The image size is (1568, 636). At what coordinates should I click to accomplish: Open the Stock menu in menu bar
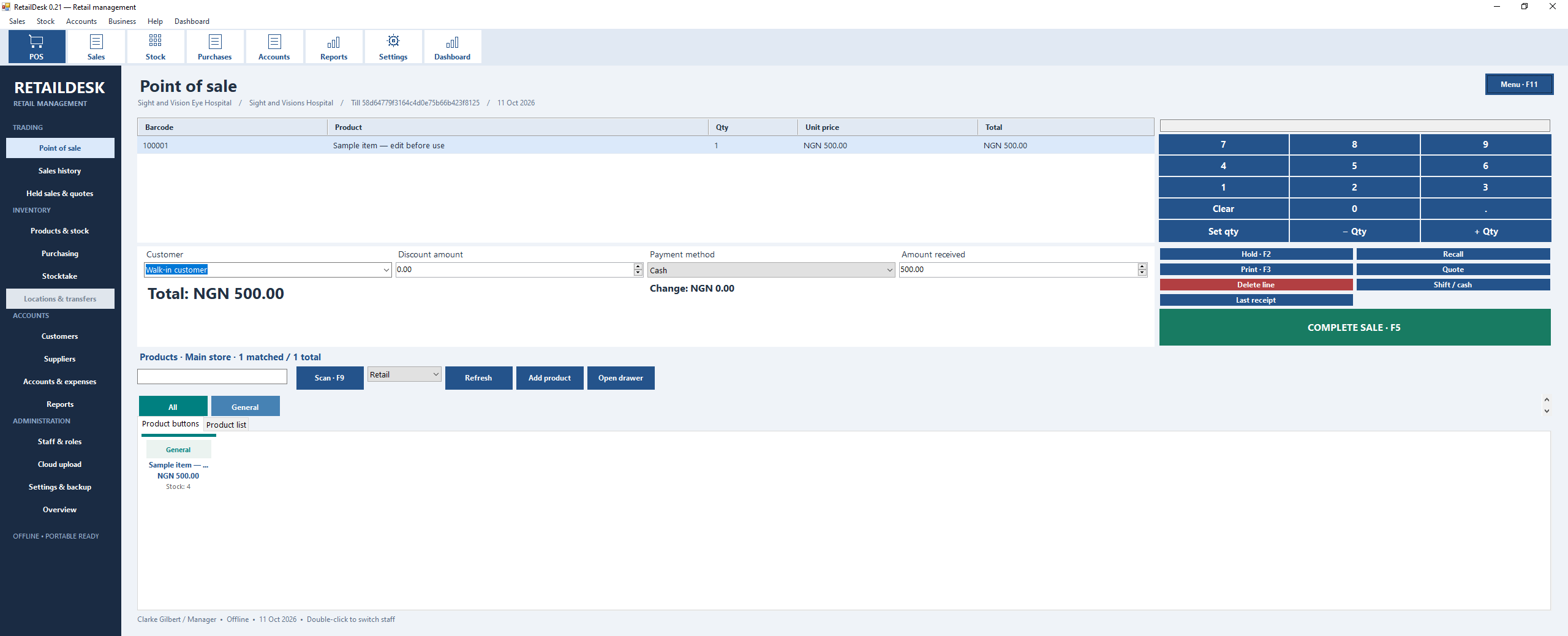click(45, 21)
